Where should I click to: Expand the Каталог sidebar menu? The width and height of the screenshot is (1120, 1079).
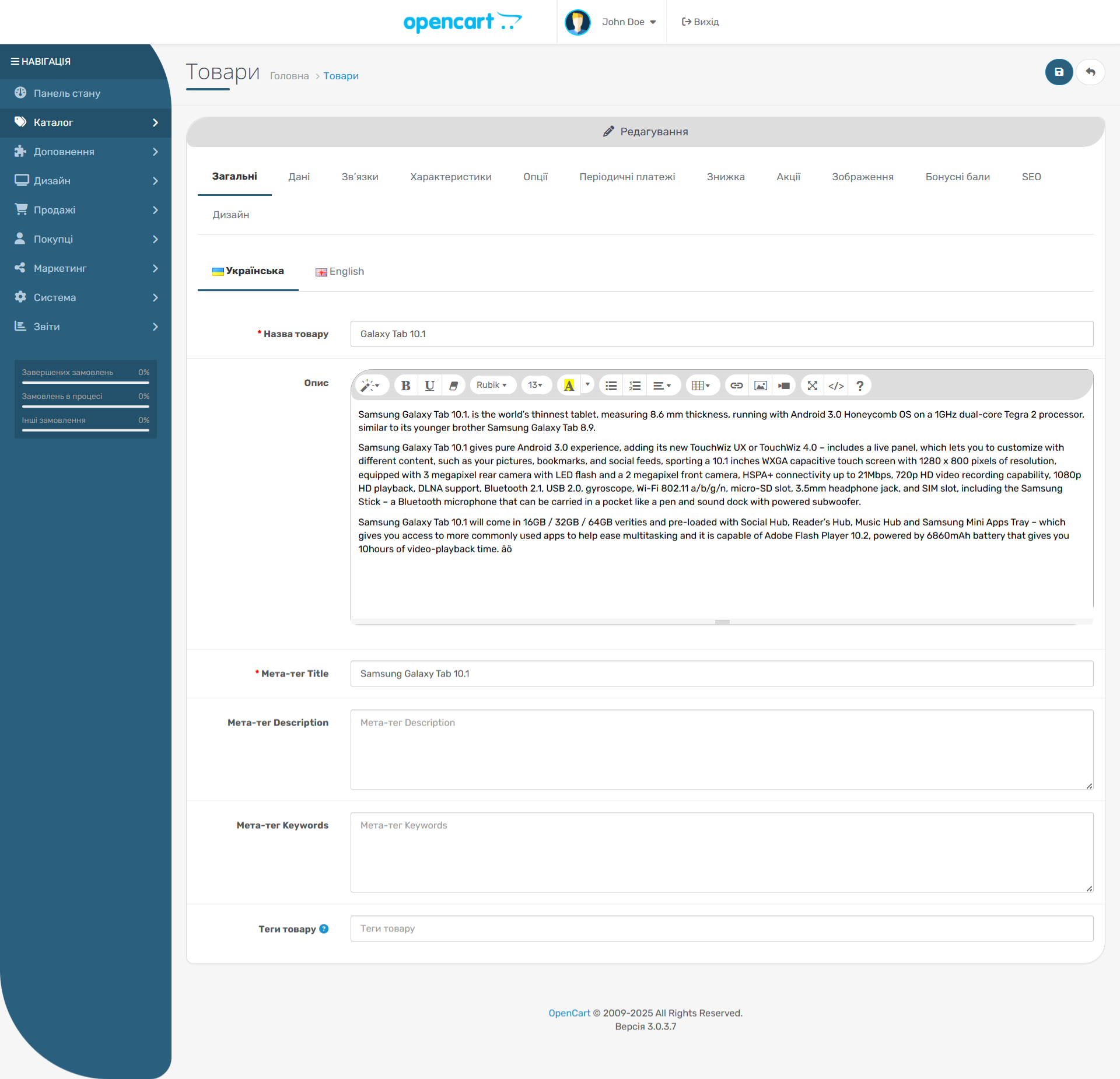click(x=86, y=122)
